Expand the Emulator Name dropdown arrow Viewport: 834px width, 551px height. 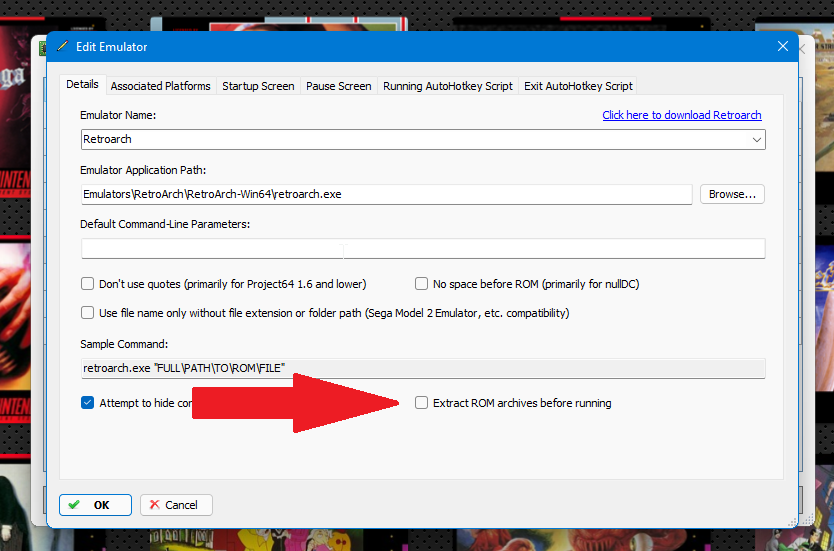tap(756, 140)
